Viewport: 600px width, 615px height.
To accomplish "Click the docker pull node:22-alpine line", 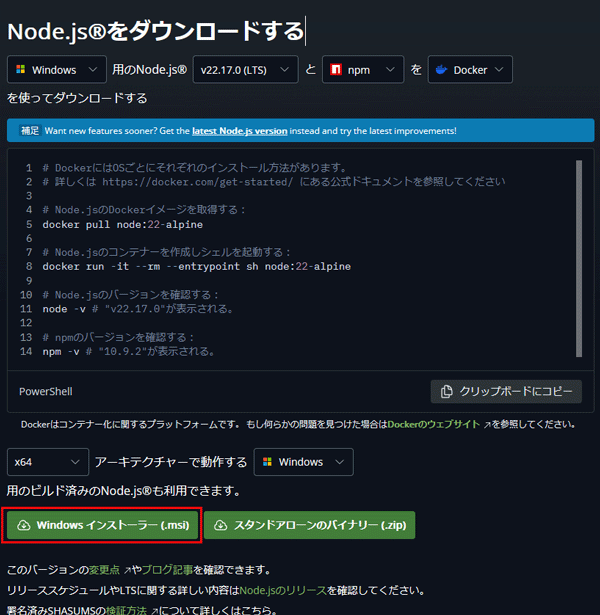I will 123,224.
